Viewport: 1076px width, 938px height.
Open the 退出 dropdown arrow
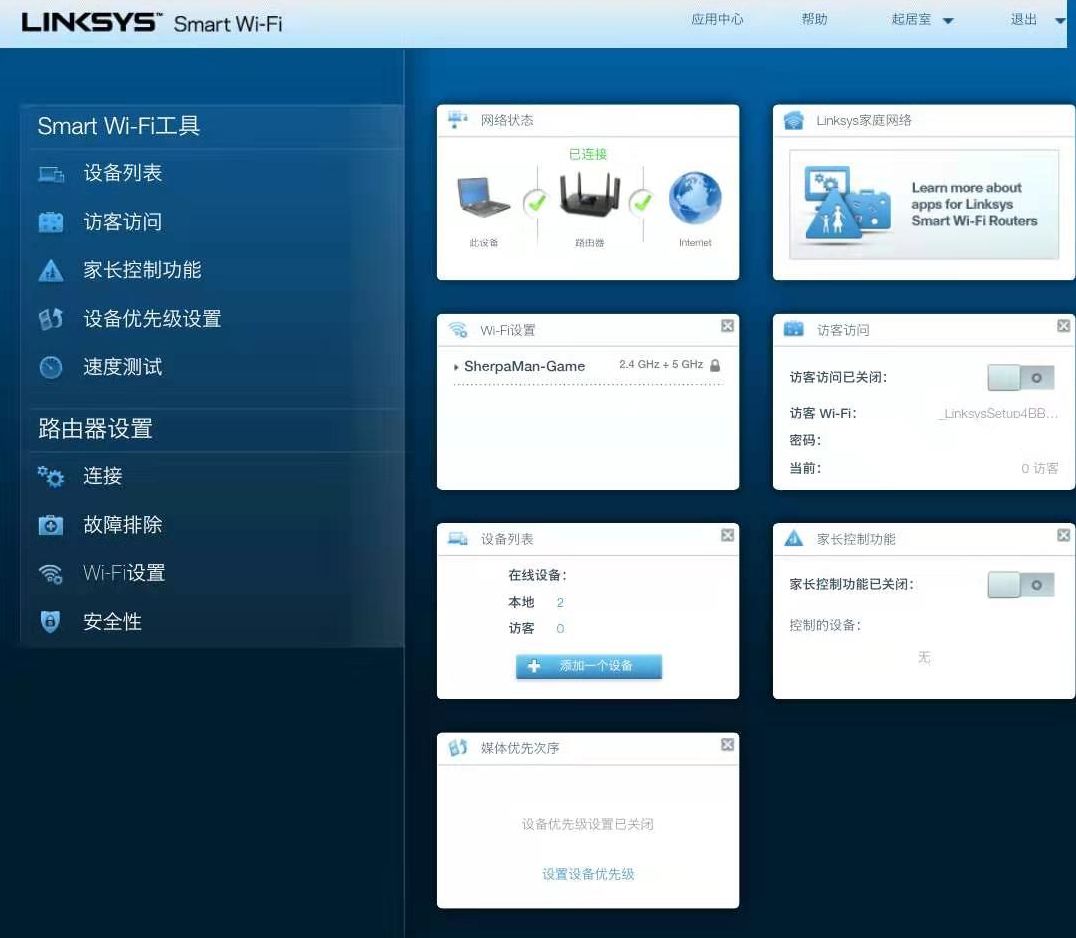[1060, 21]
